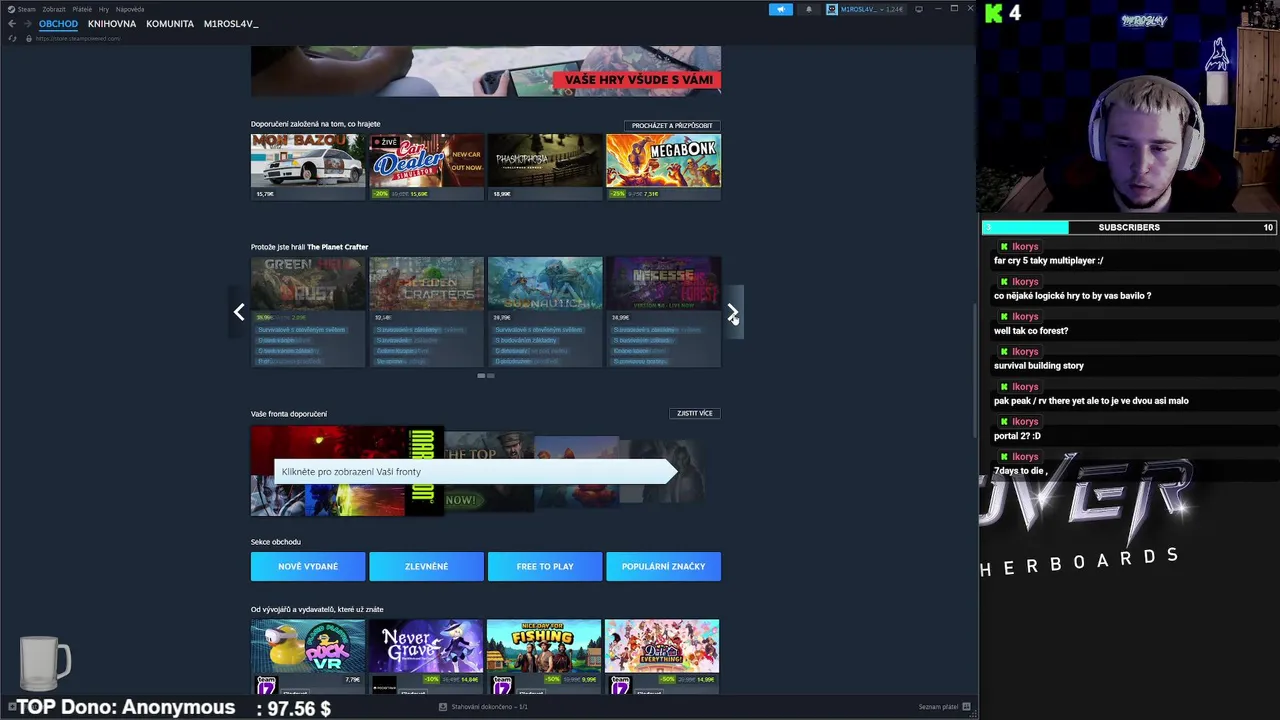
Task: Click the page reload icon beside the URL
Action: click(12, 38)
